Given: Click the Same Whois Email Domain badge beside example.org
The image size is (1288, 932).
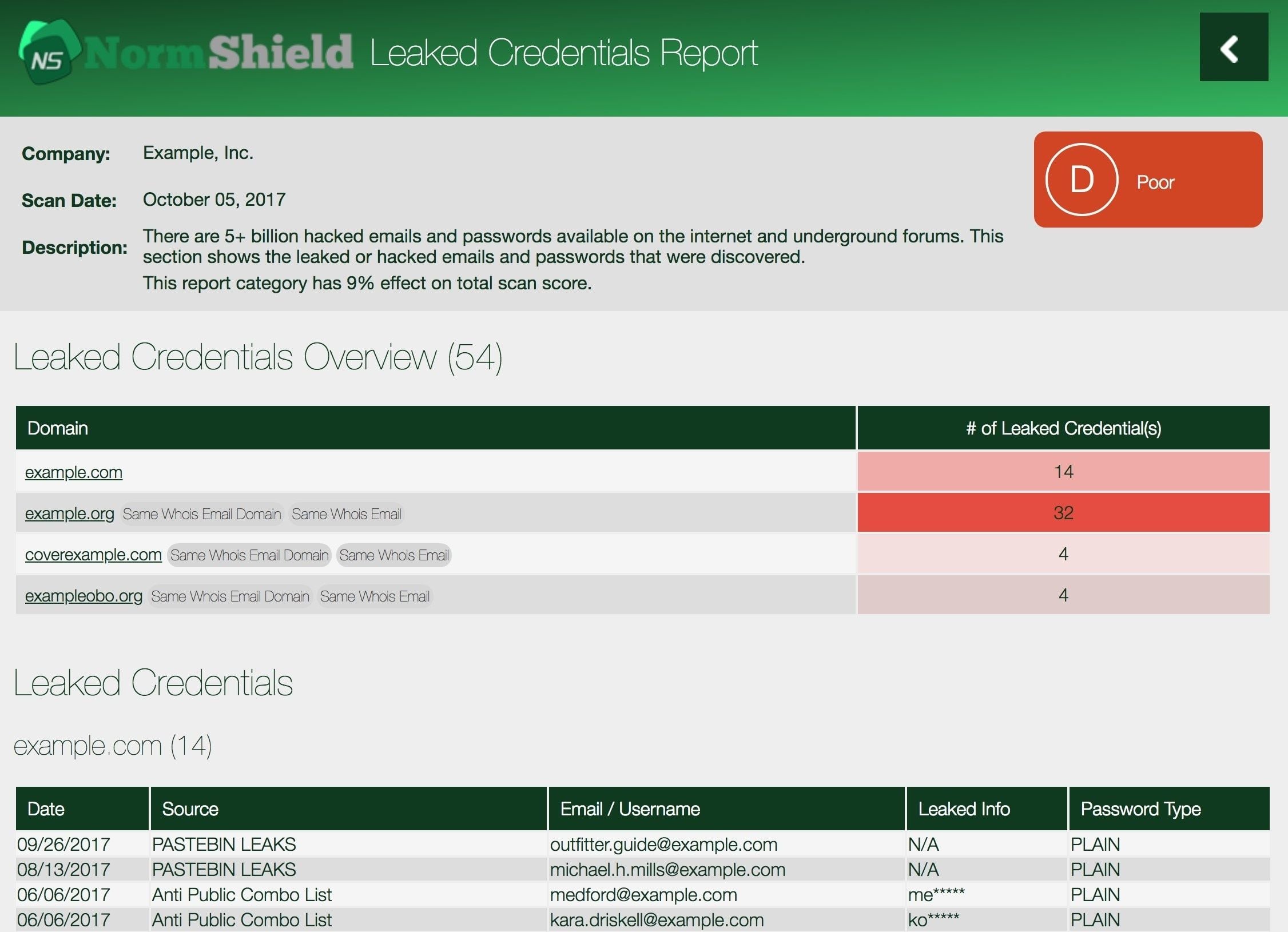Looking at the screenshot, I should point(201,513).
